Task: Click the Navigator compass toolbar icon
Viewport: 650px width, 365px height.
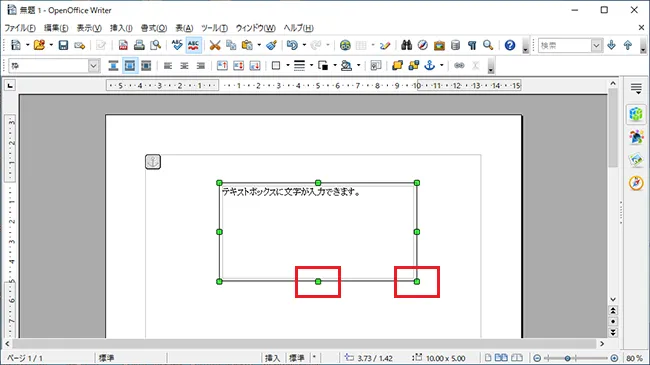Action: 422,45
